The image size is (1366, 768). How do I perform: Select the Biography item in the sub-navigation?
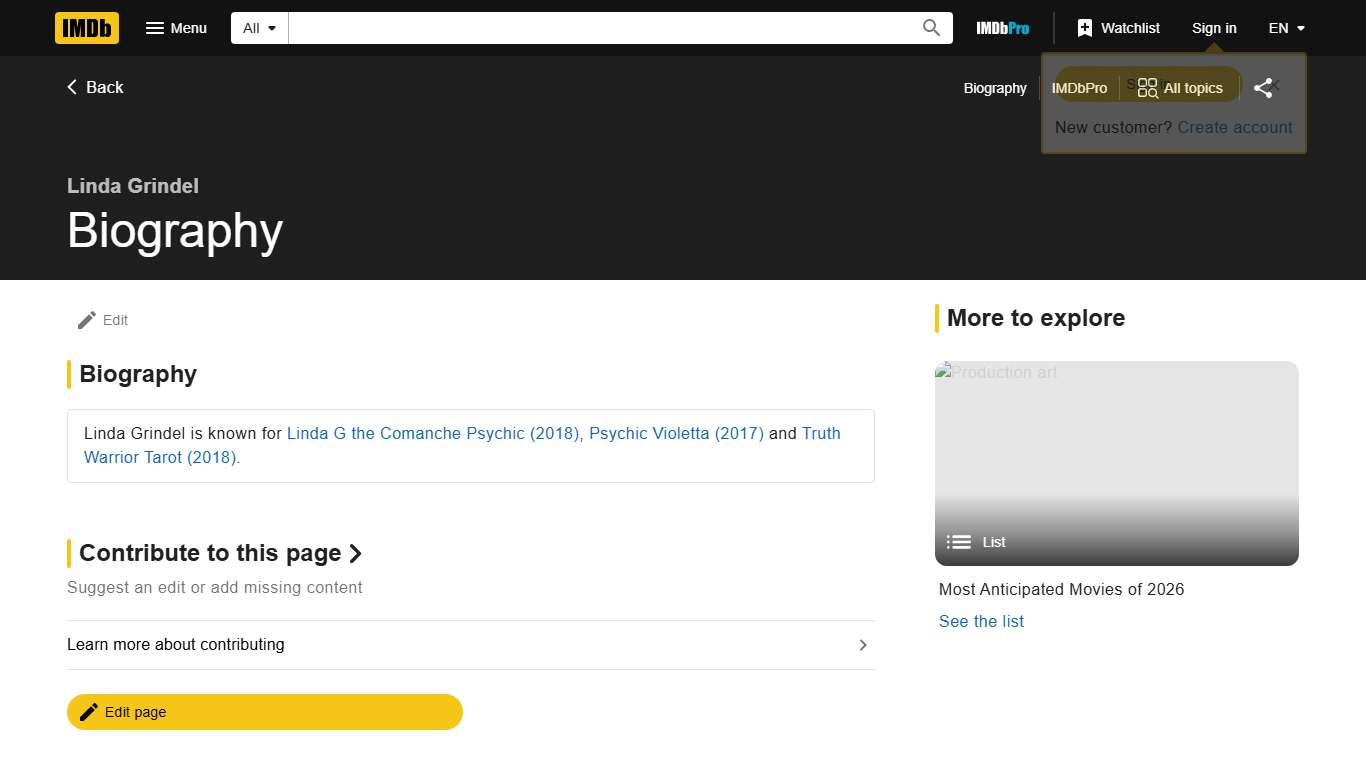tap(995, 88)
